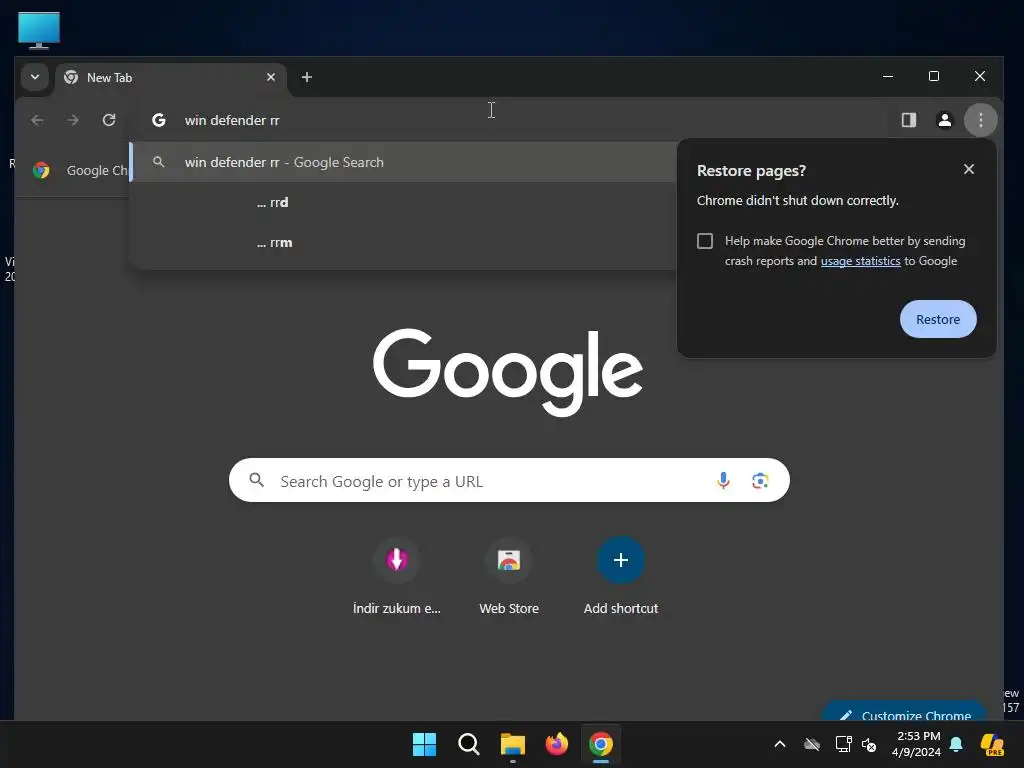Open the Windows Start menu

424,744
